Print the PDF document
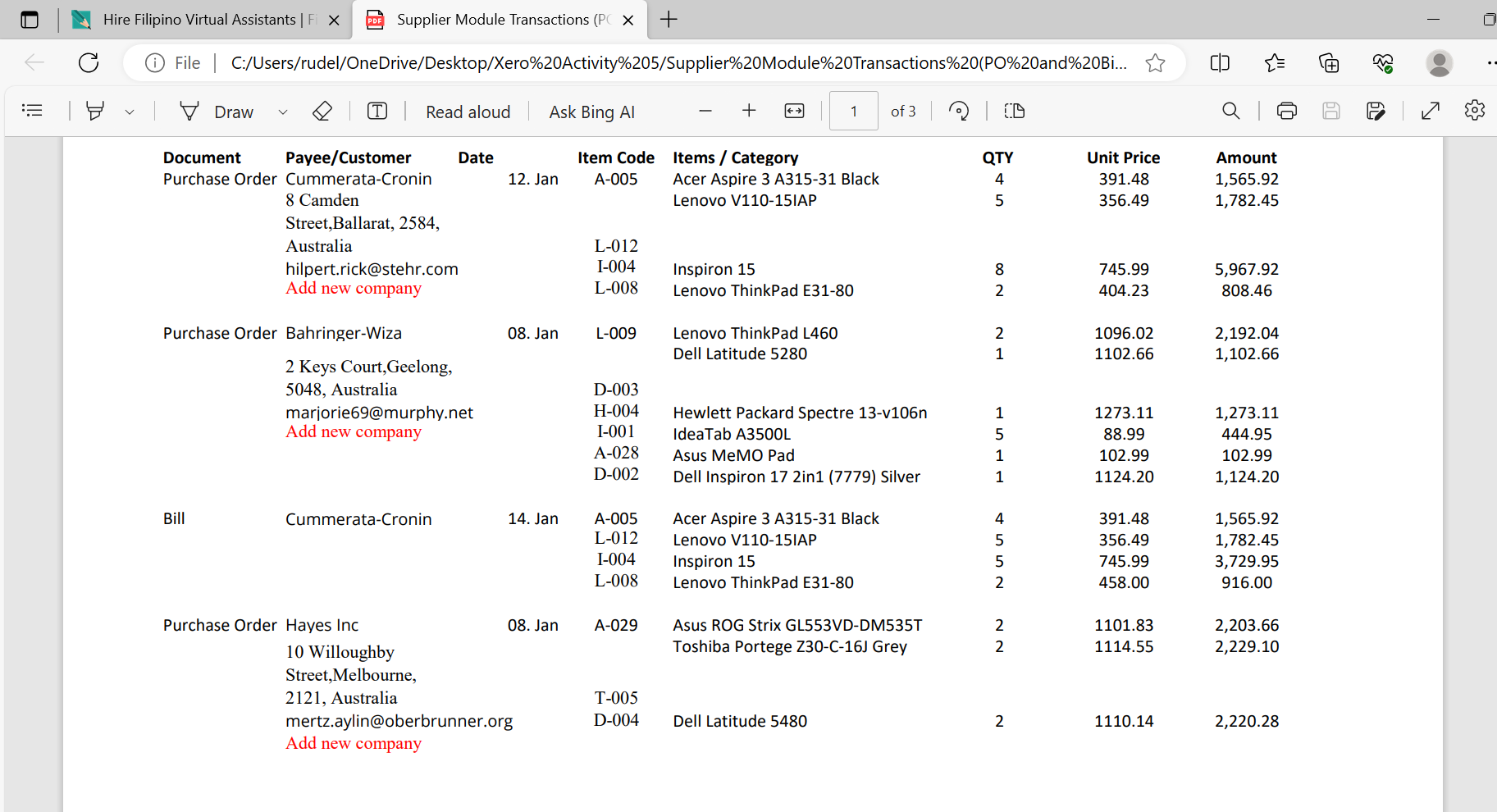The height and width of the screenshot is (812, 1497). click(1287, 111)
